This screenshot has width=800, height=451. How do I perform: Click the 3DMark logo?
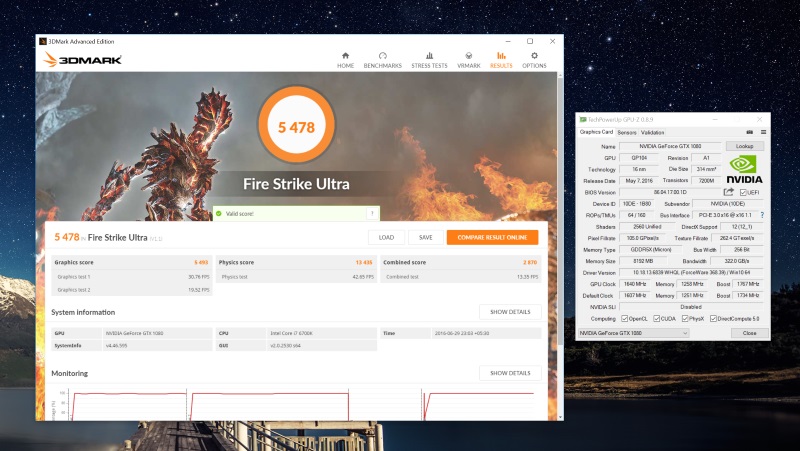click(x=83, y=60)
